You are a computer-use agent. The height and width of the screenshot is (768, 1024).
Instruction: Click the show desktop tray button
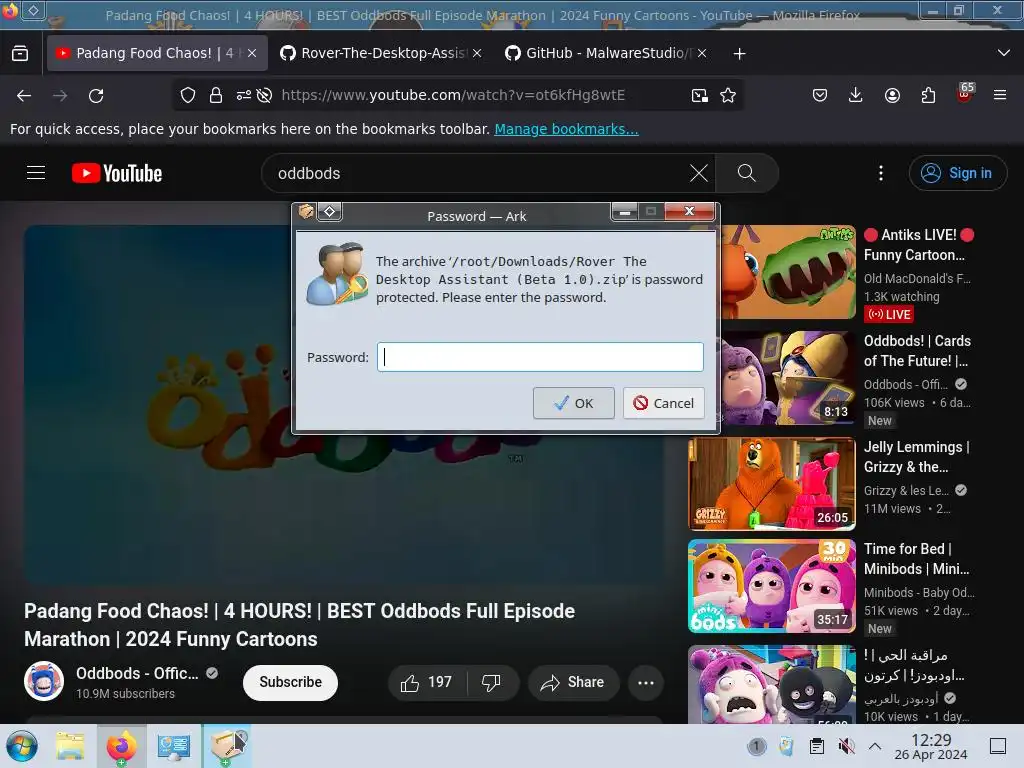(x=998, y=746)
